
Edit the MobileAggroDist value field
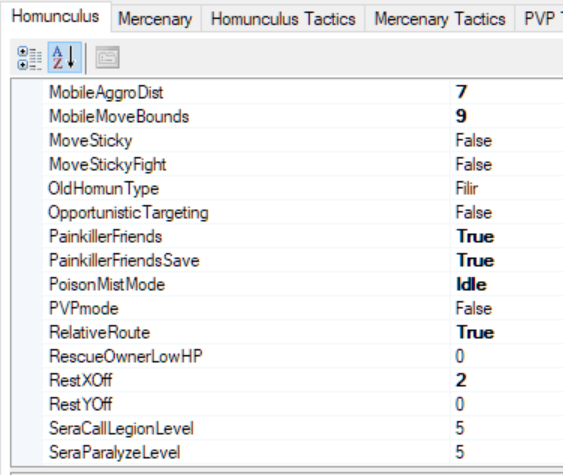pos(507,92)
